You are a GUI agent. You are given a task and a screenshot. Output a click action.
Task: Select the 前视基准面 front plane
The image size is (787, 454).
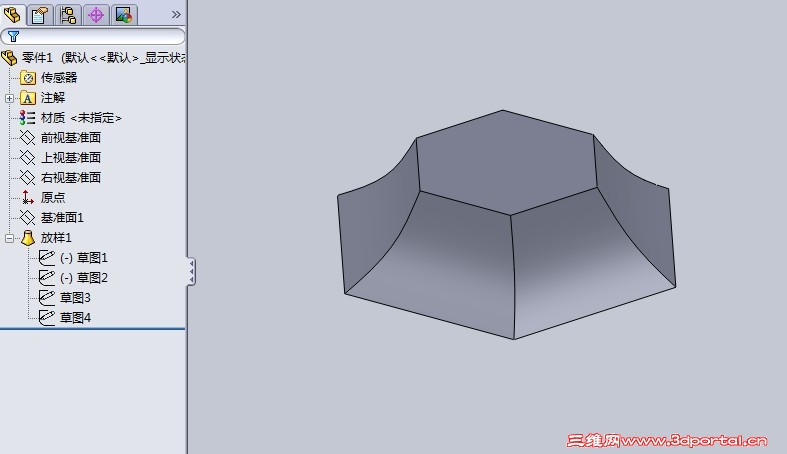(71, 137)
